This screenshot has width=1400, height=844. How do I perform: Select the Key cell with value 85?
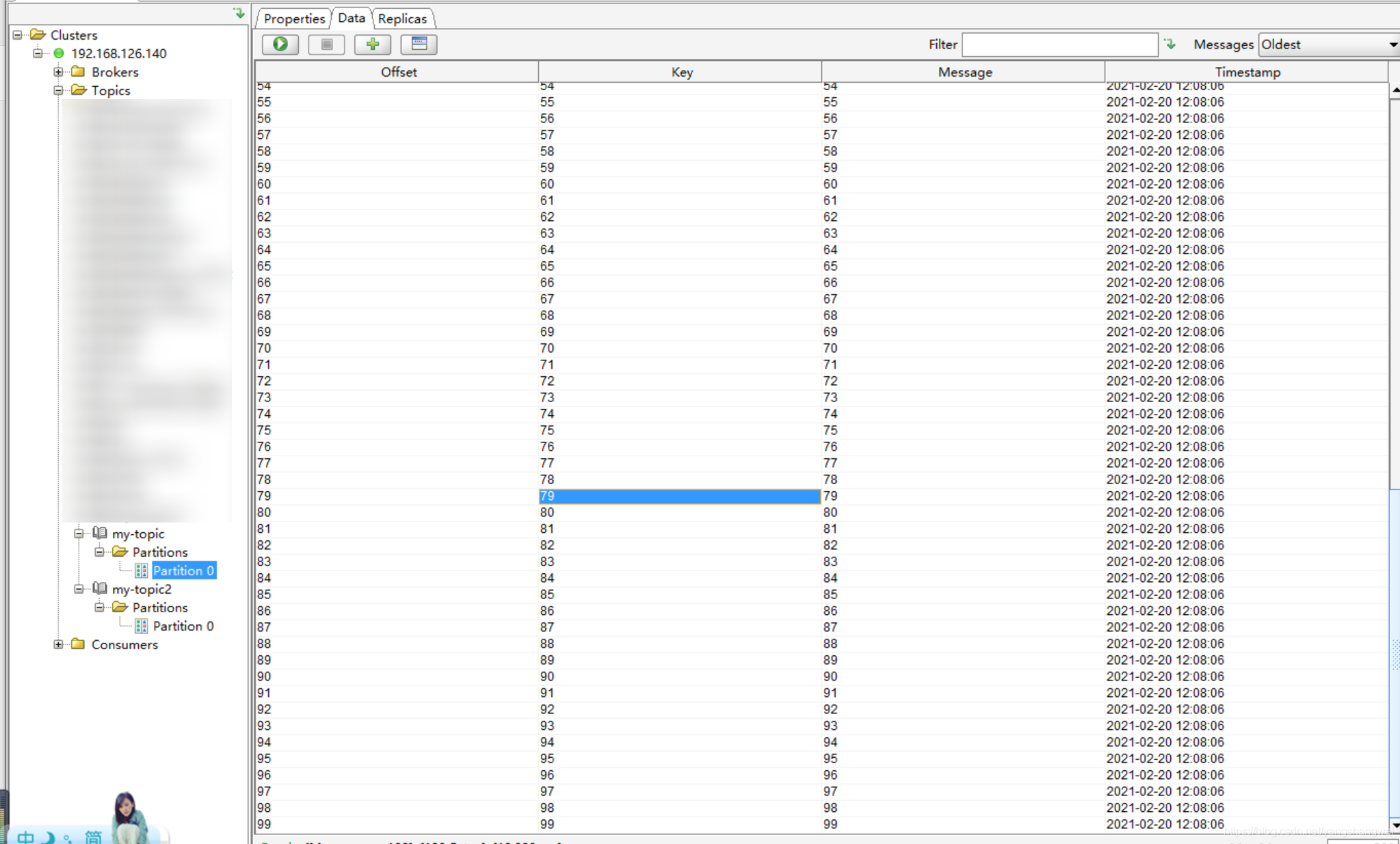678,594
